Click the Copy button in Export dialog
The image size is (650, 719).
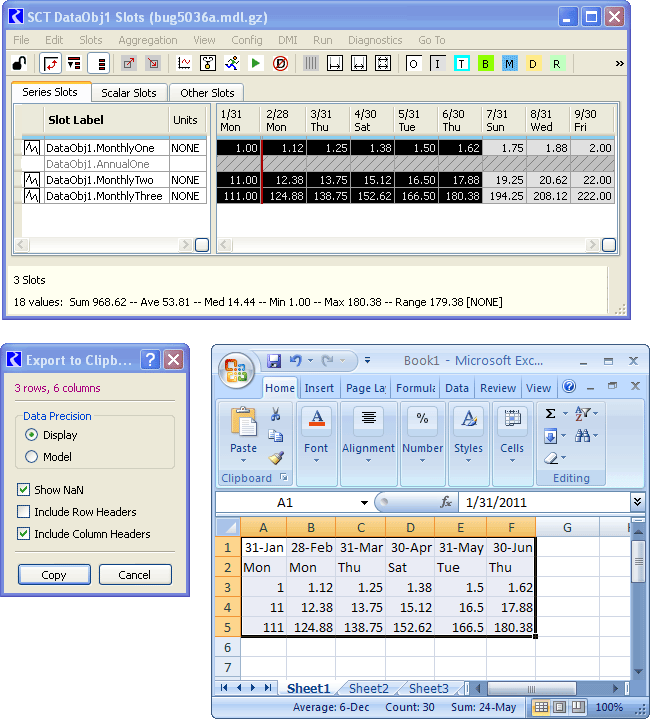[54, 575]
